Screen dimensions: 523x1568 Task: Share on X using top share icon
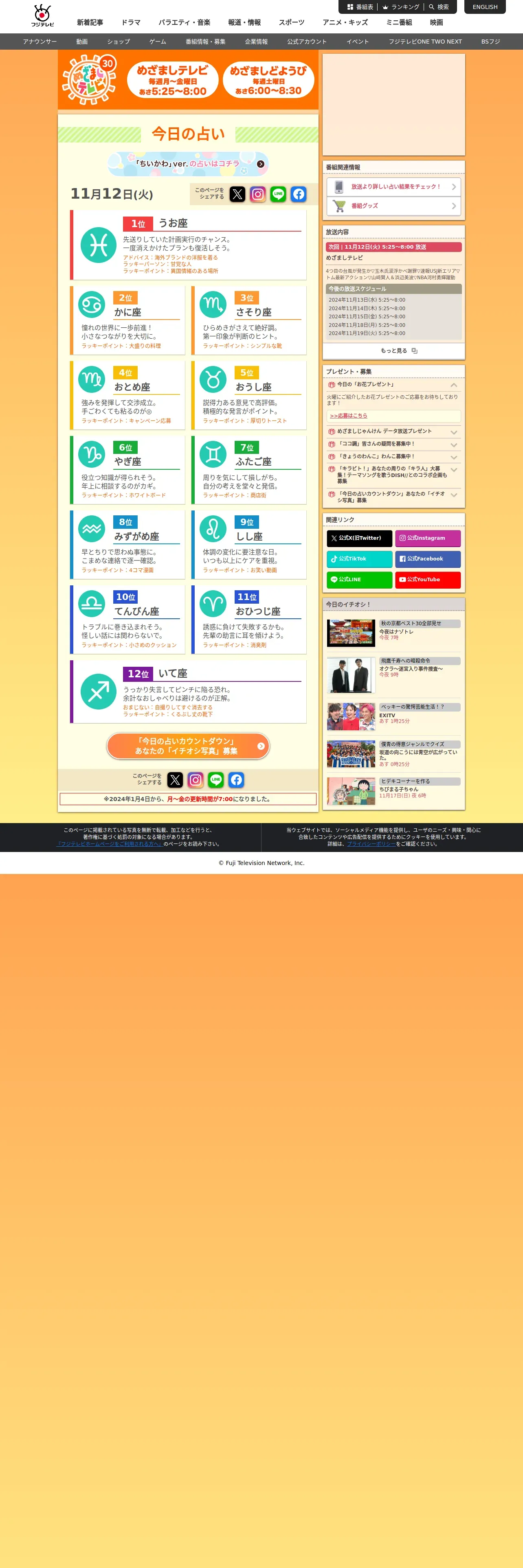coord(237,194)
